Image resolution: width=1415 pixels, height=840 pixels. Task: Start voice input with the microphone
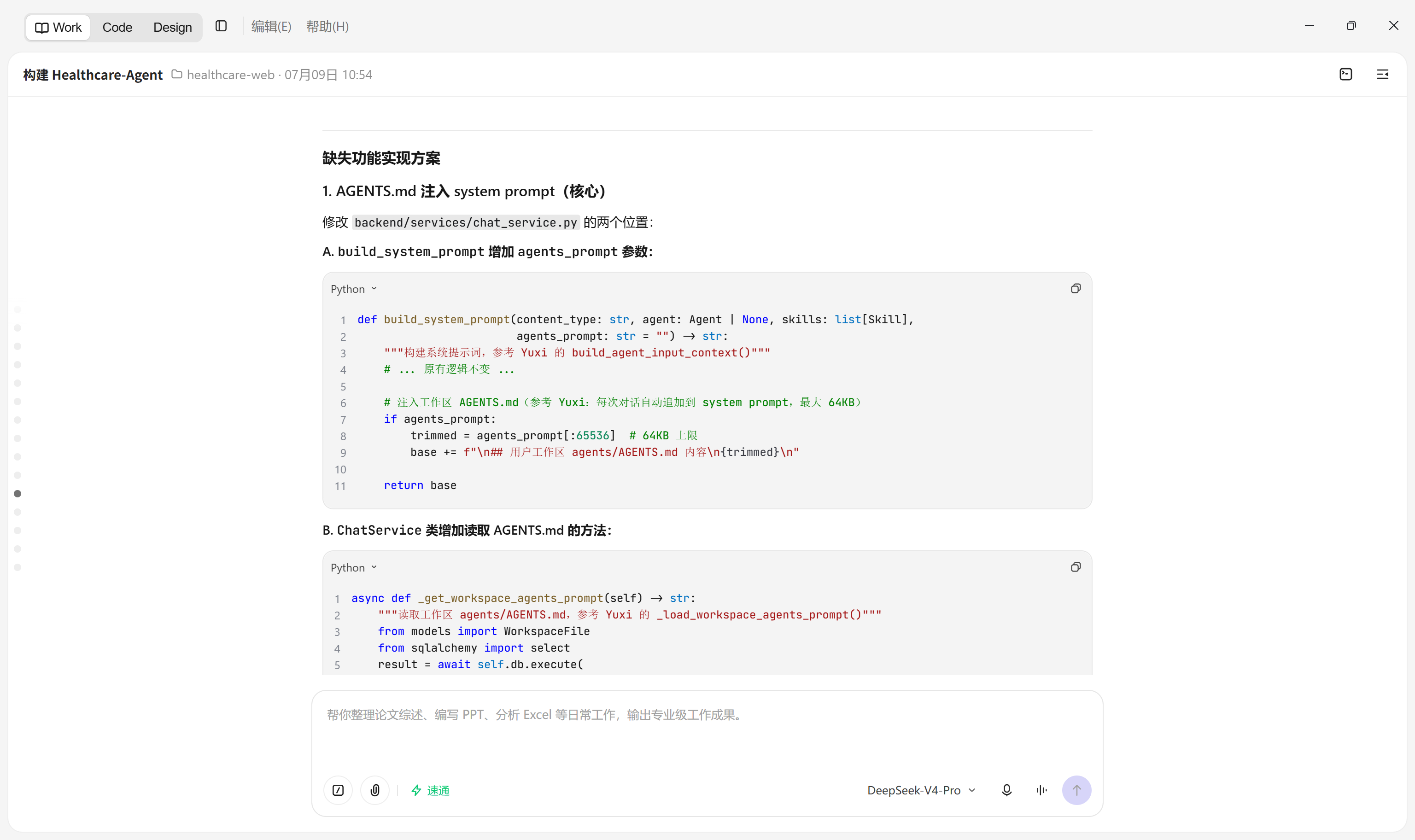point(1006,790)
